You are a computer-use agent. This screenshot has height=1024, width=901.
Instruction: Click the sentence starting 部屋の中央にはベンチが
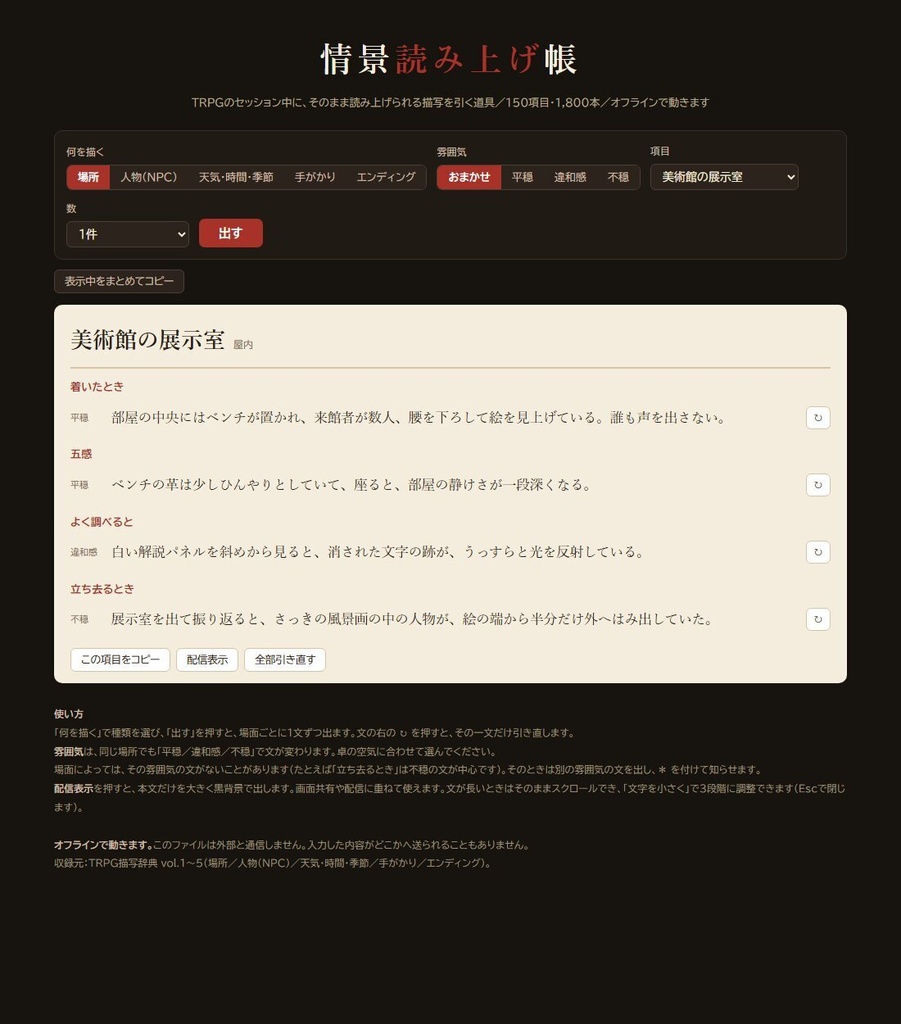(x=419, y=417)
